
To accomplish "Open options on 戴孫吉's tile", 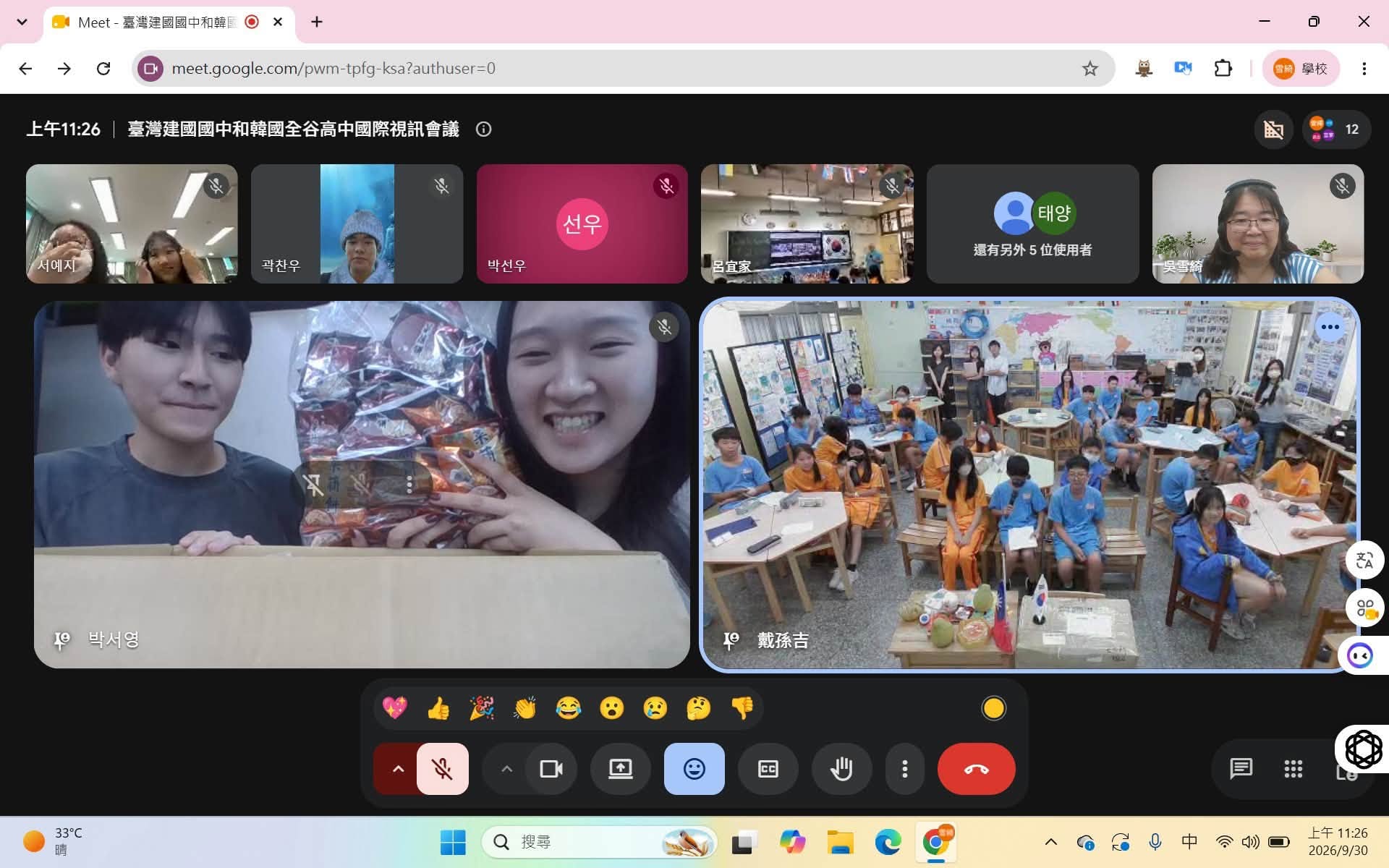I will tap(1330, 327).
